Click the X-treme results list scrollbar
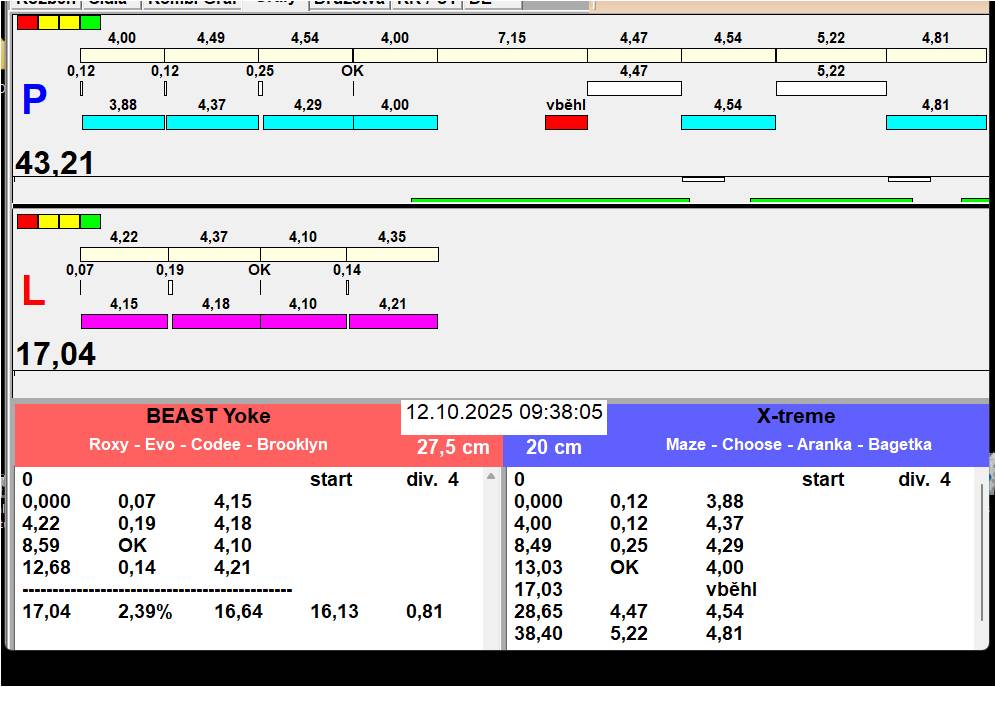995x716 pixels. pyautogui.click(x=982, y=552)
